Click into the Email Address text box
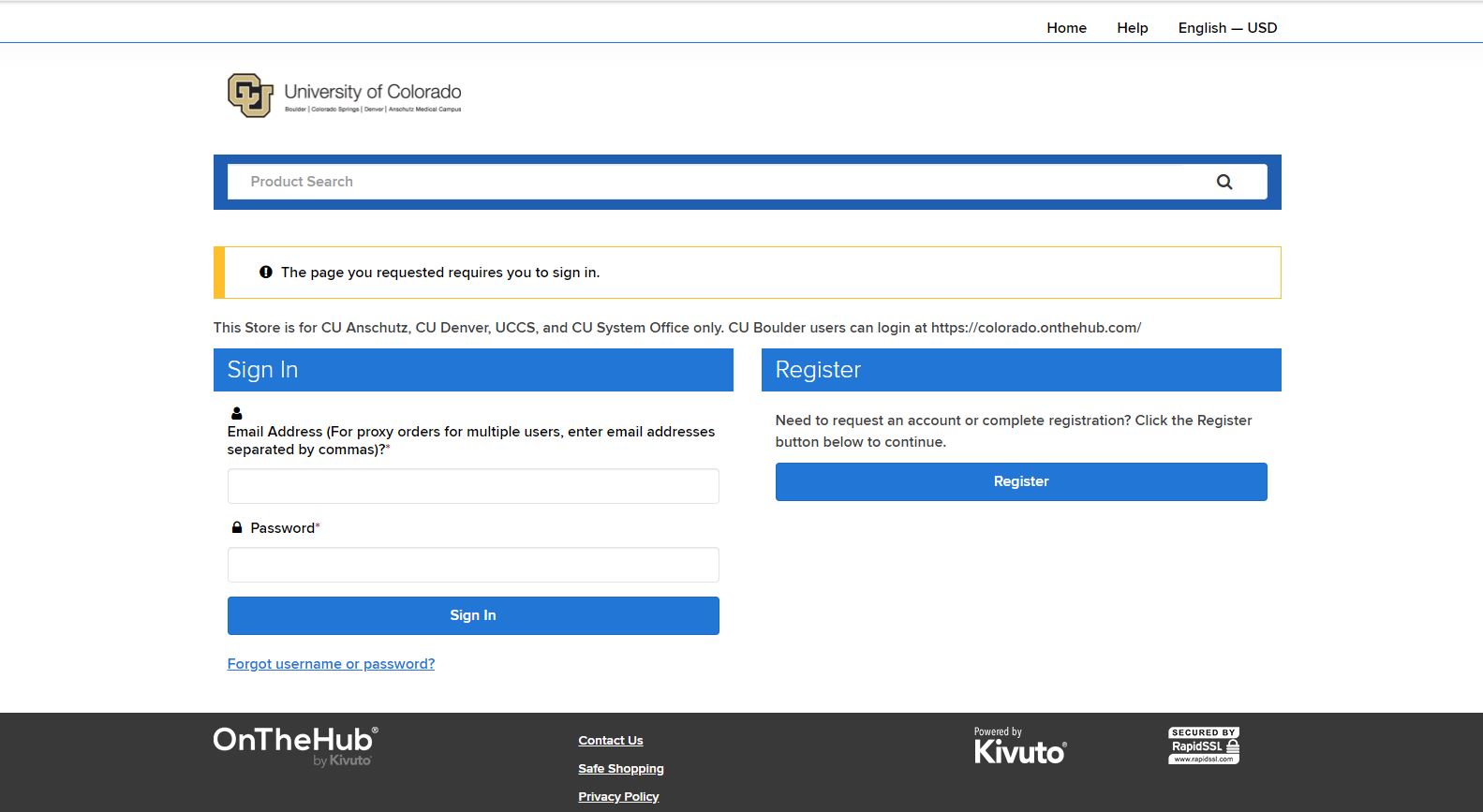Viewport: 1483px width, 812px height. [473, 486]
